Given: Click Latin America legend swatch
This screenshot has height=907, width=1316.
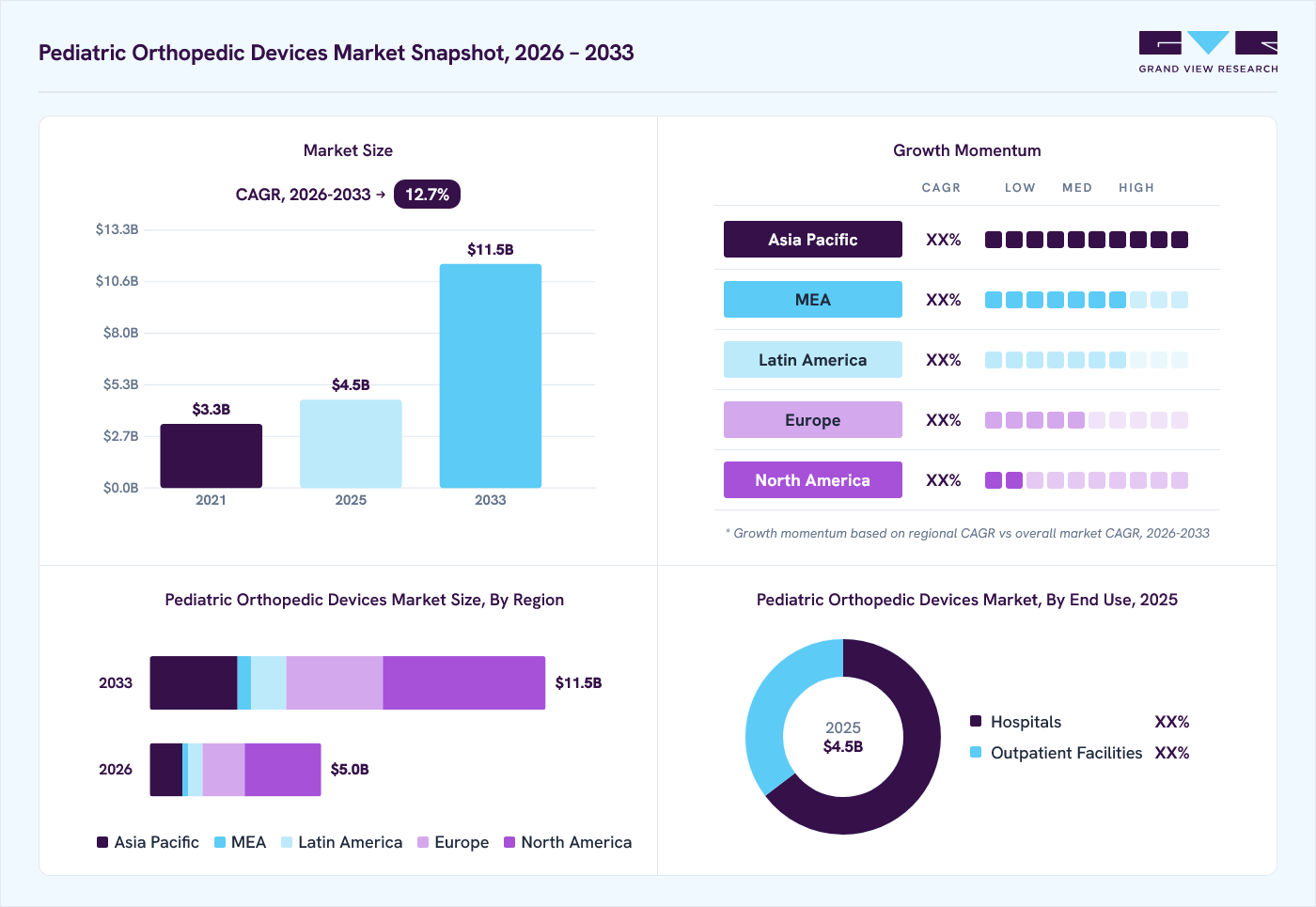Looking at the screenshot, I should click(x=287, y=842).
